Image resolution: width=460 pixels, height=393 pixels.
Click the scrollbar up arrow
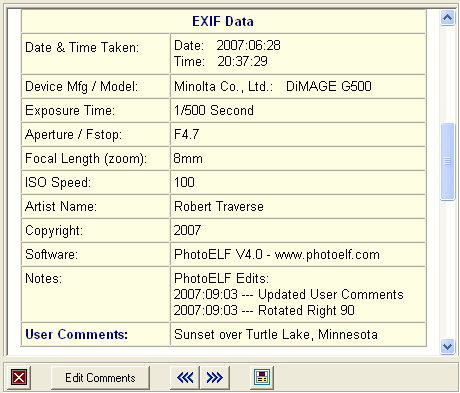click(447, 17)
